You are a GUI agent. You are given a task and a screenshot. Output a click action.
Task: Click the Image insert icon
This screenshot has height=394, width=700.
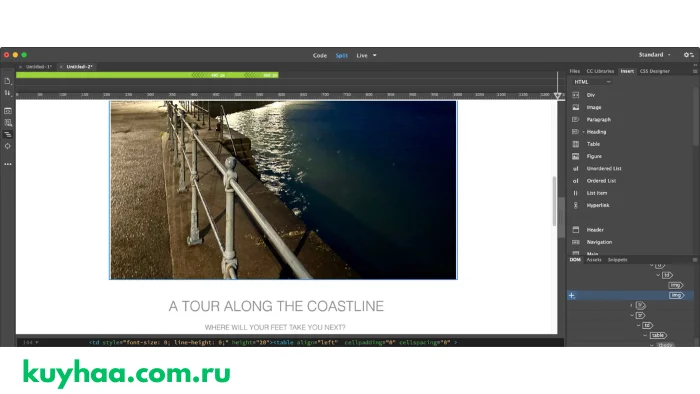click(x=576, y=107)
